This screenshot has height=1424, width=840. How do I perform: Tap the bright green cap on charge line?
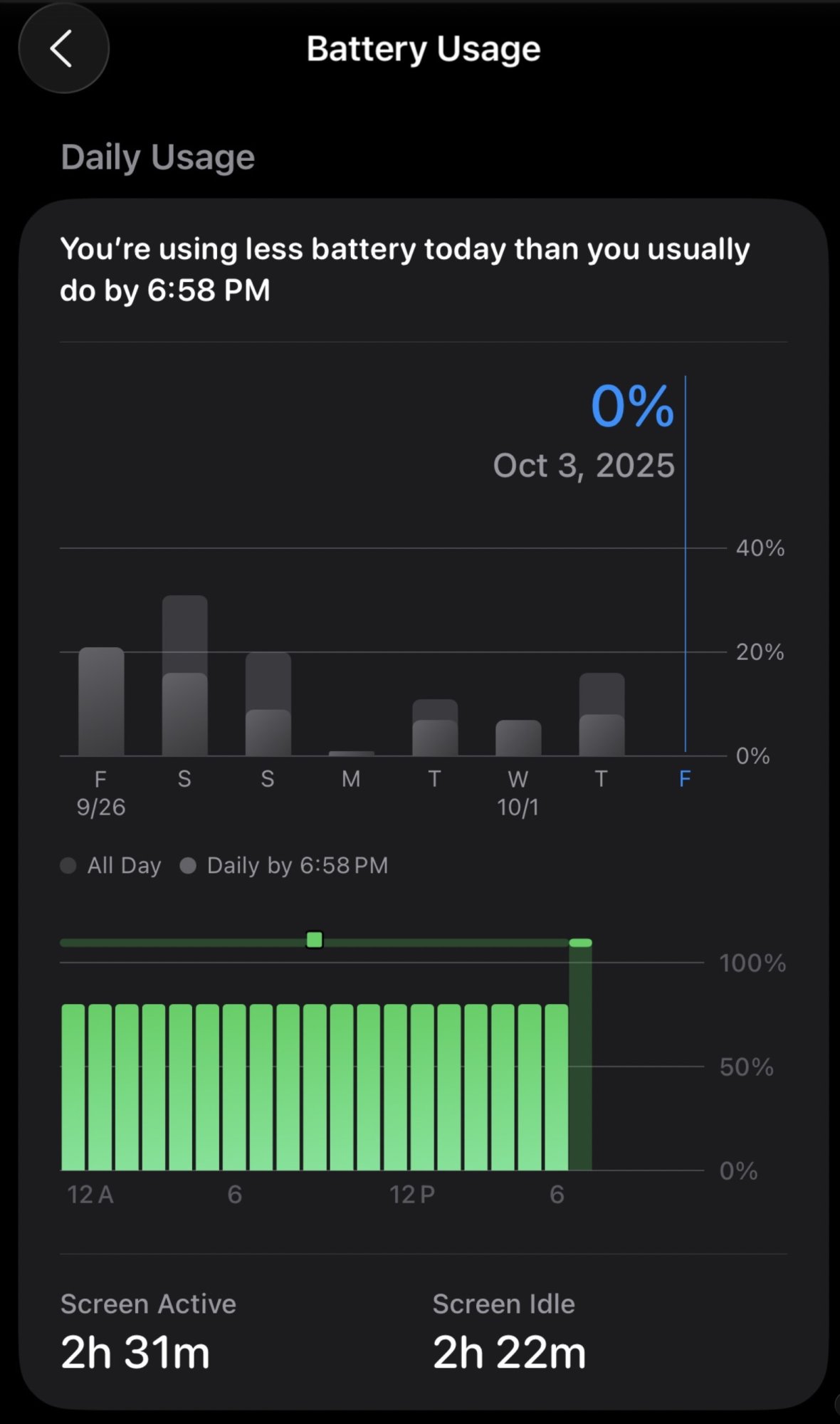(x=580, y=943)
